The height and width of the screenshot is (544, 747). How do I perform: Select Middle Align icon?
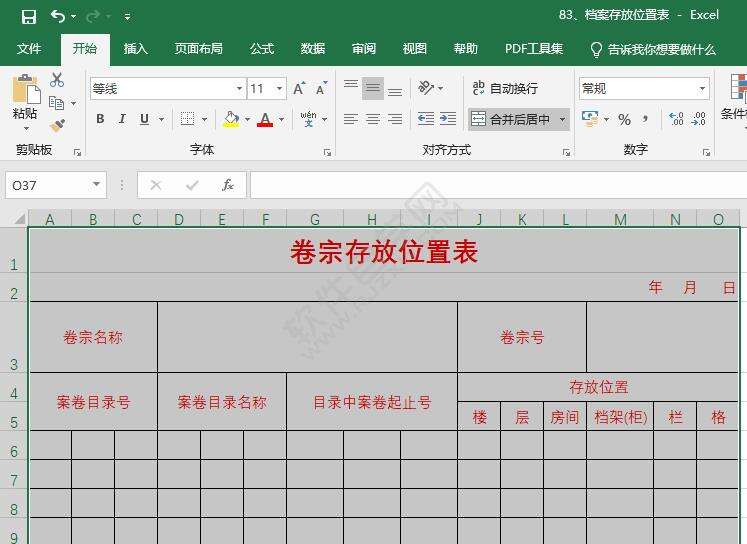point(373,88)
